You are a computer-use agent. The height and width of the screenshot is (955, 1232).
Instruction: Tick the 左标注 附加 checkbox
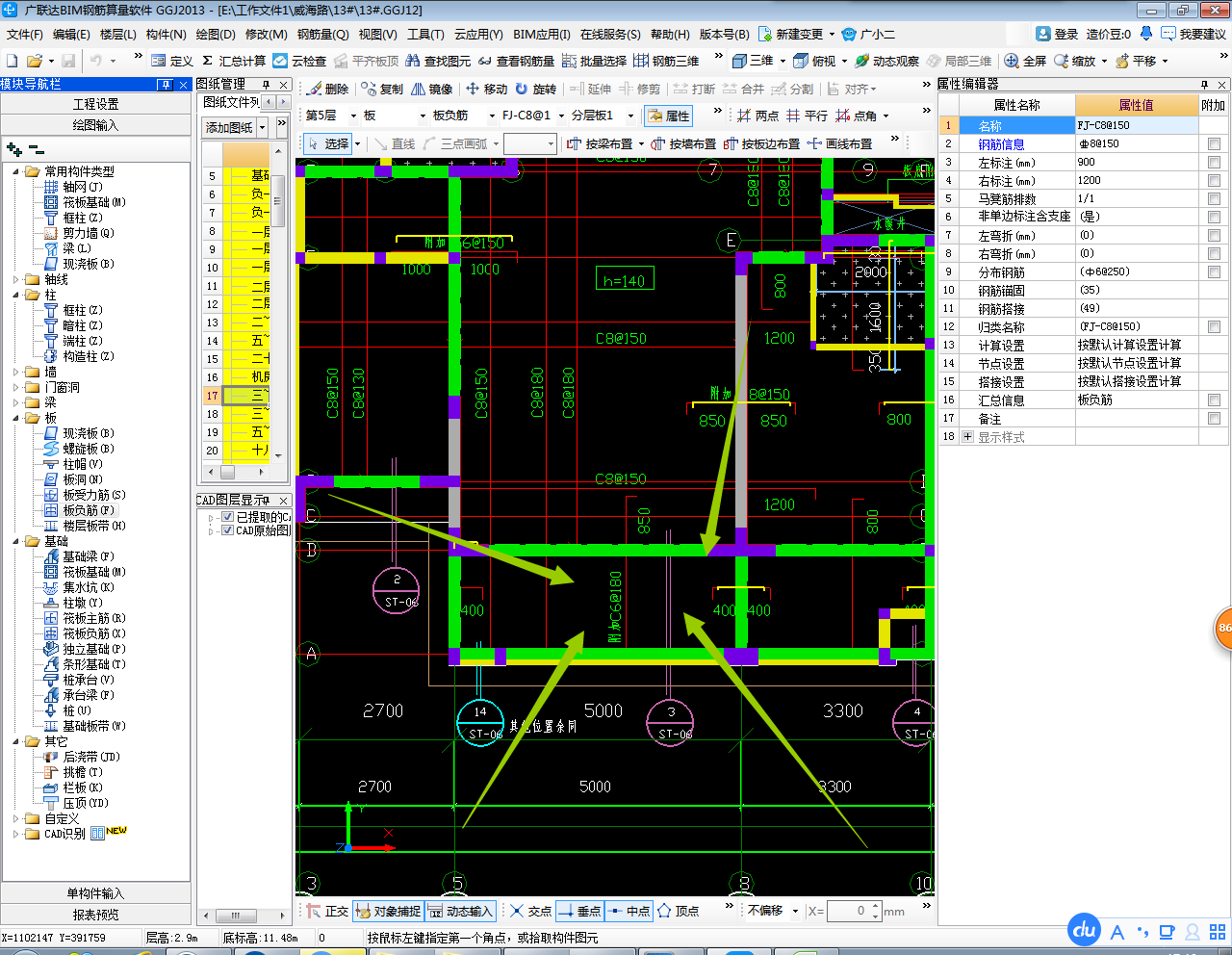(1214, 163)
